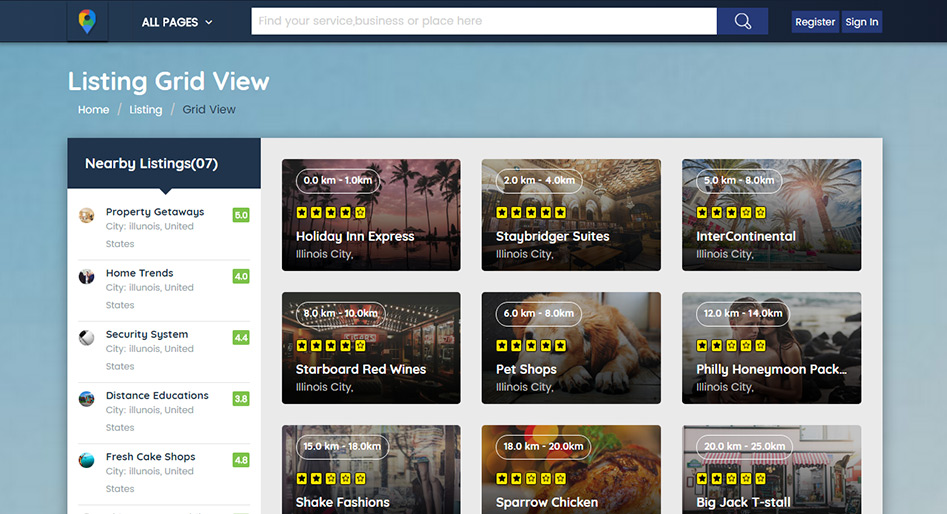
Task: Open the Security System listing
Action: point(147,334)
